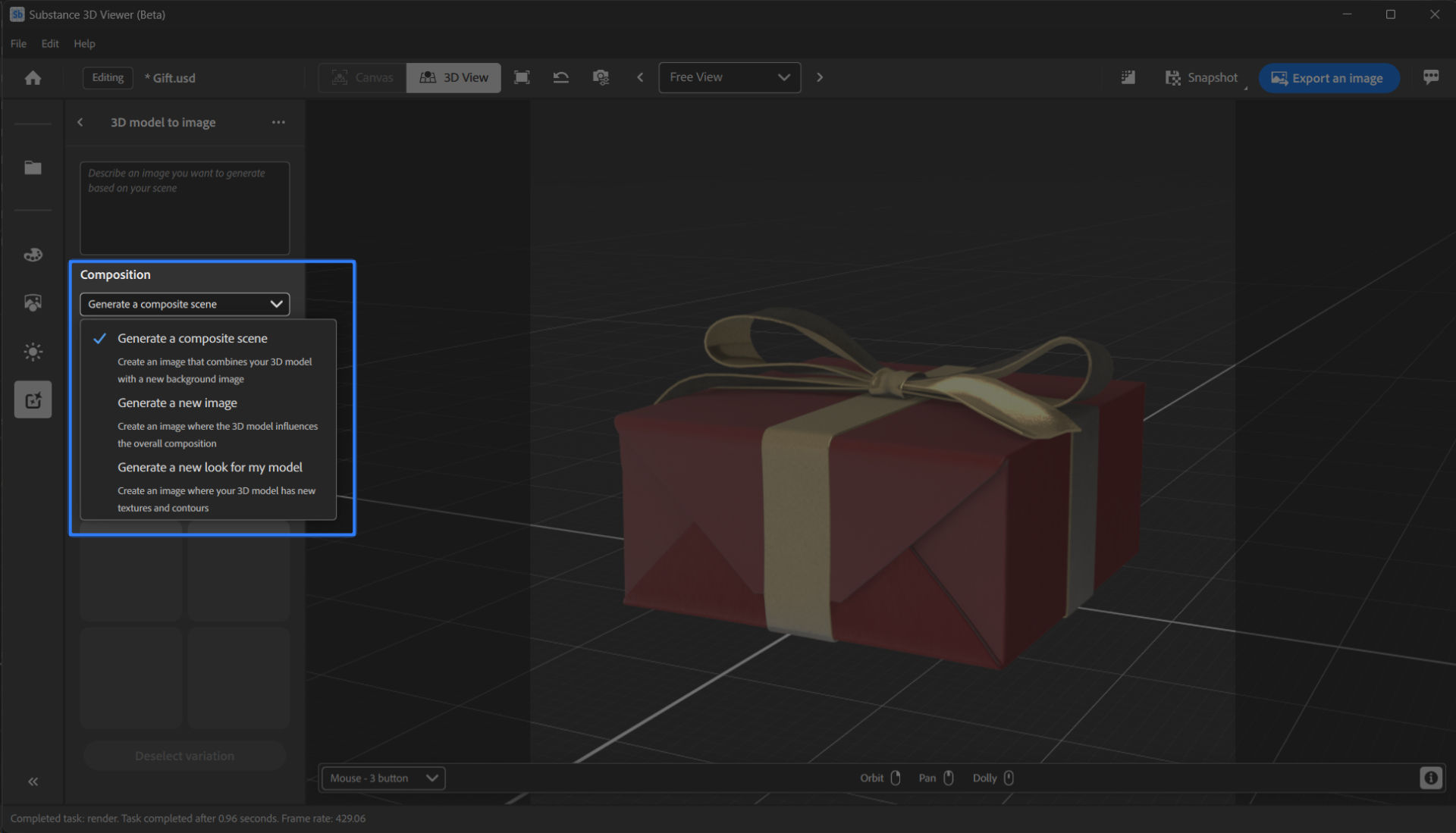
Task: Click the camera settings icon
Action: point(601,78)
